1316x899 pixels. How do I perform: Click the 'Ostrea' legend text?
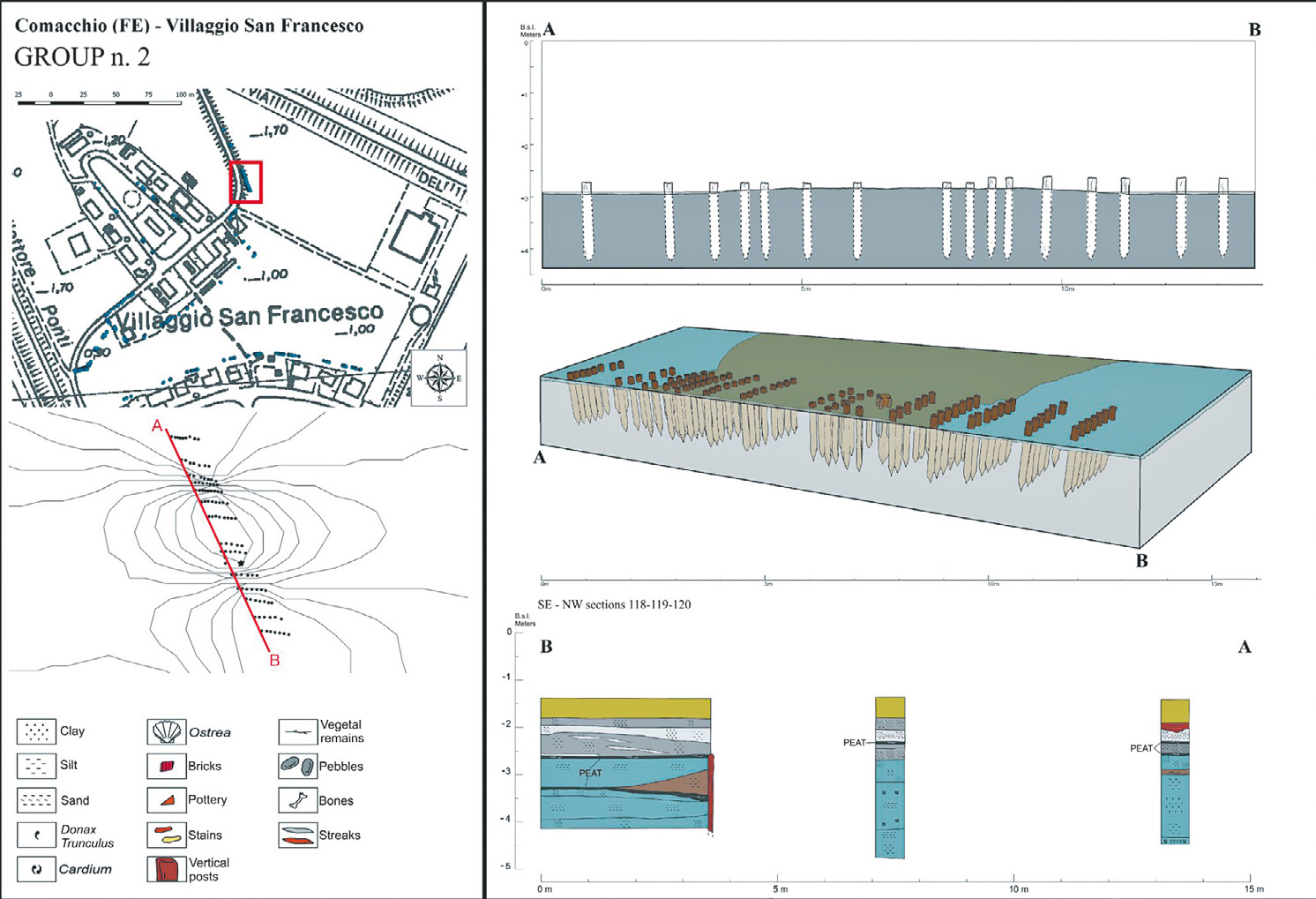click(210, 732)
